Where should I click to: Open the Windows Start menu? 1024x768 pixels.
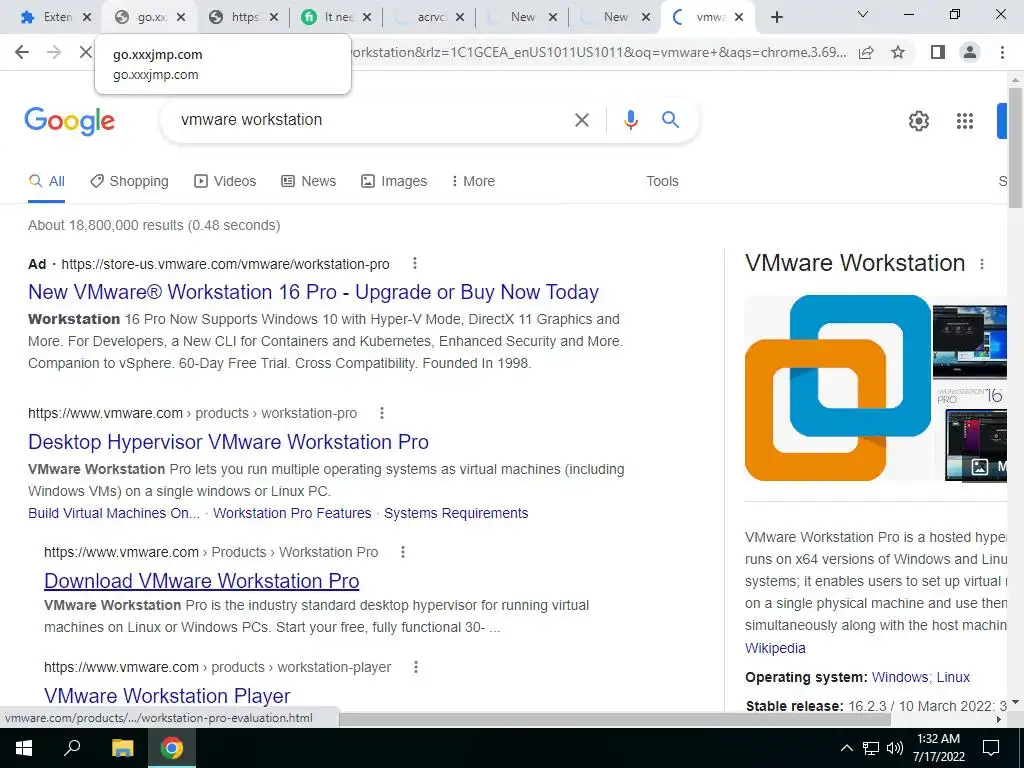pos(24,748)
